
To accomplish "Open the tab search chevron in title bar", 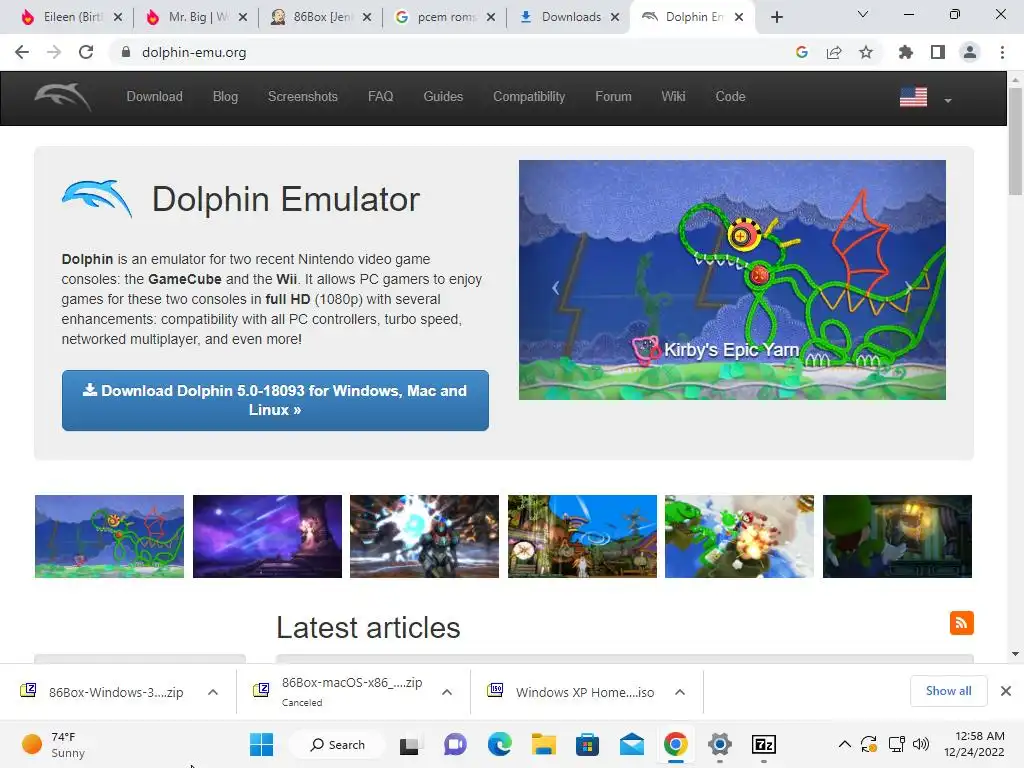I will (863, 14).
